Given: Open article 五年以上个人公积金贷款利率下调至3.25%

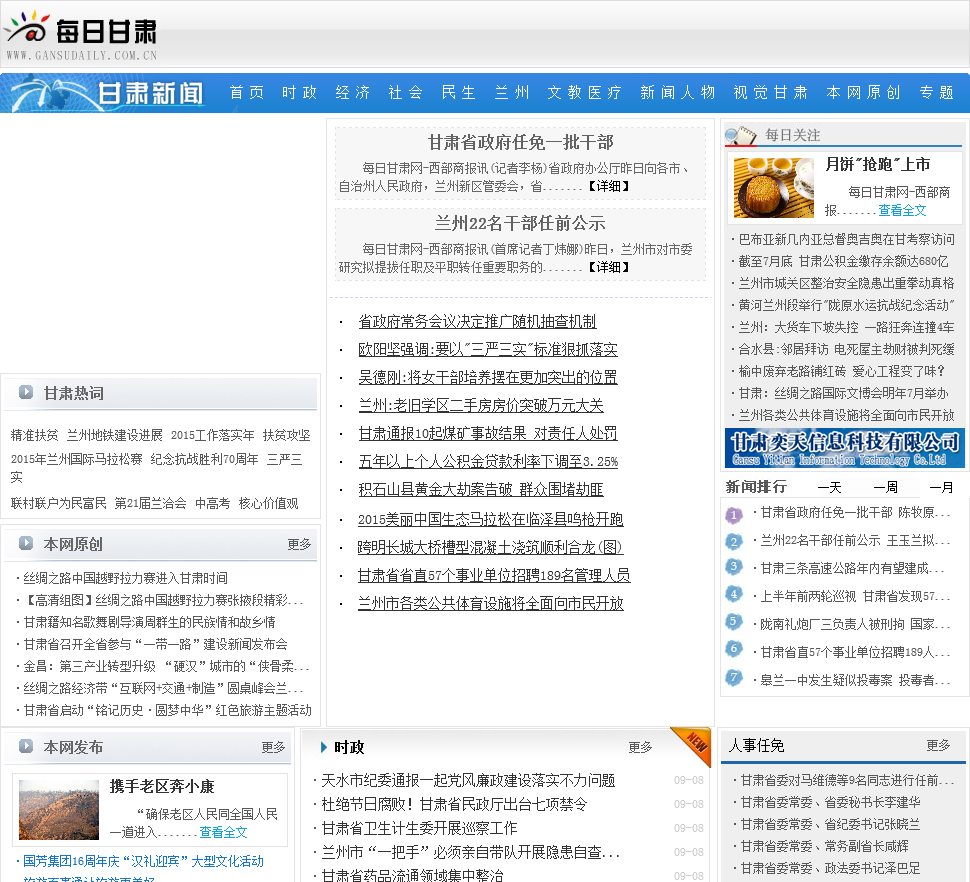Looking at the screenshot, I should click(x=488, y=461).
